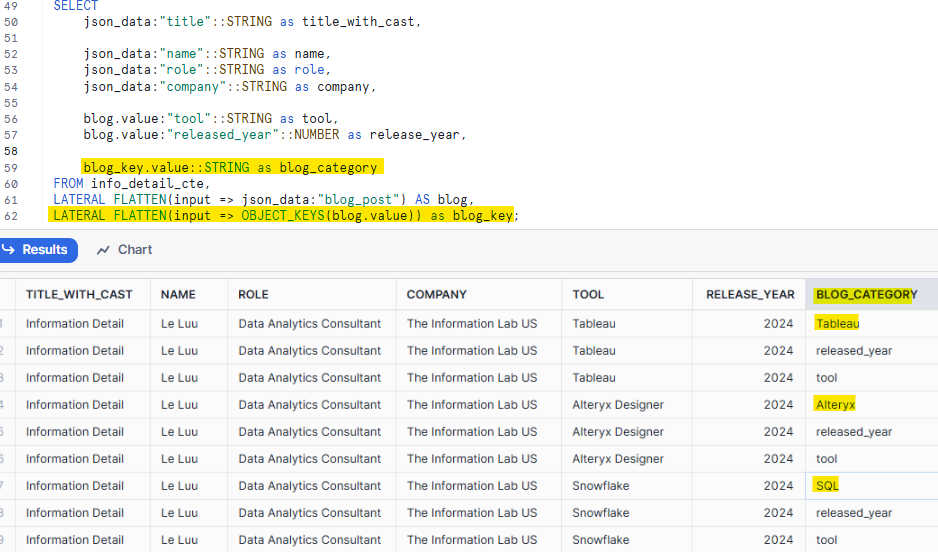The width and height of the screenshot is (938, 552).
Task: Click the highlighted Alteryx cell in BLOG_CATEGORY
Action: click(x=835, y=405)
